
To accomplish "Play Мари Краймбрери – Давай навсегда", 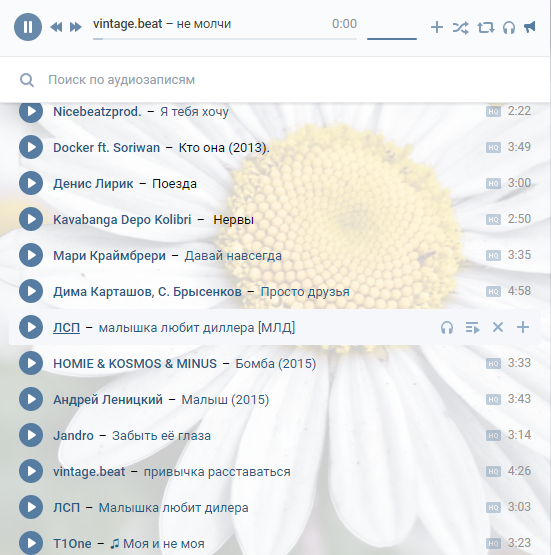I will pyautogui.click(x=31, y=255).
